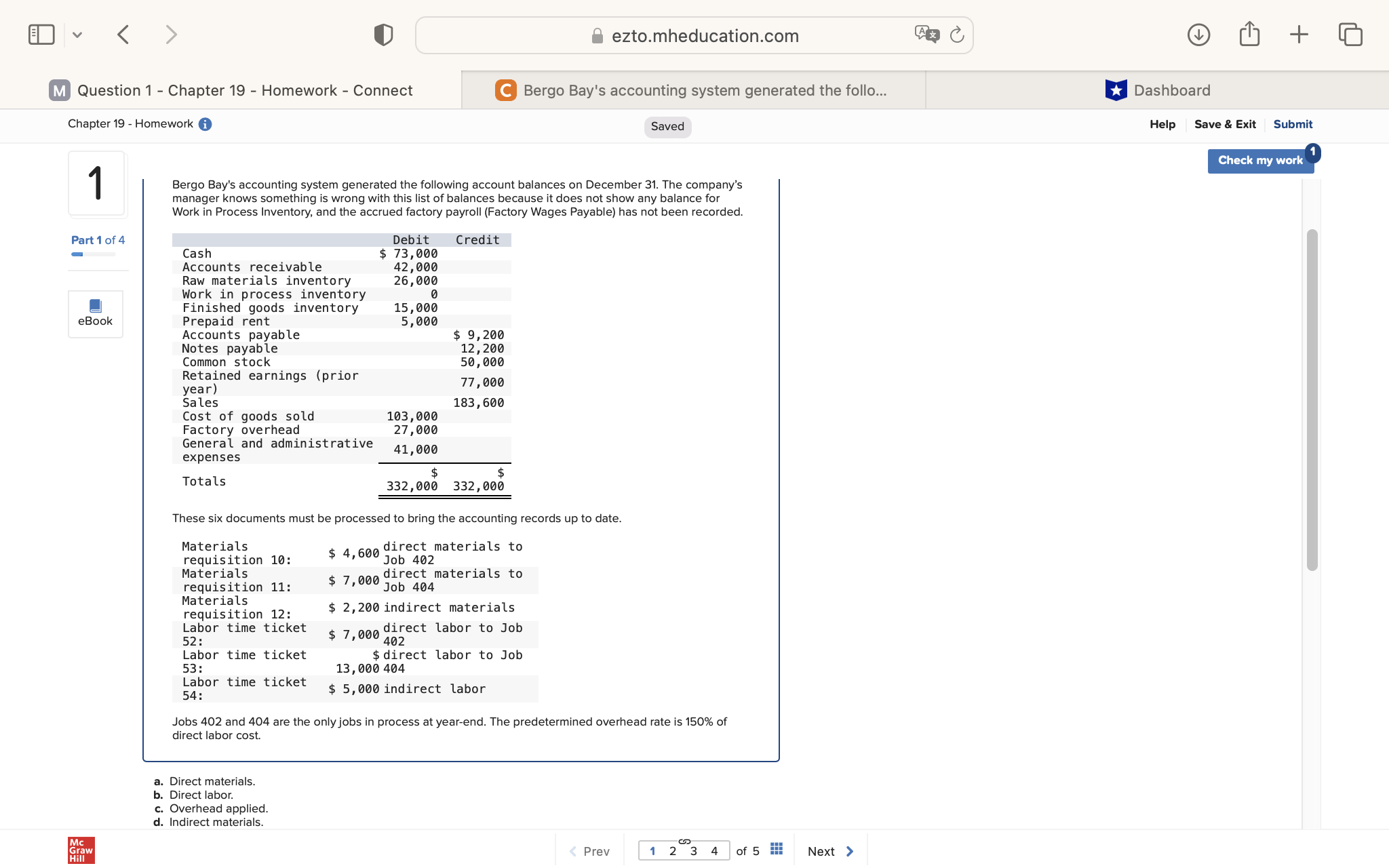1389x868 pixels.
Task: Show all tabs using the tab overview icon
Action: tap(1349, 34)
